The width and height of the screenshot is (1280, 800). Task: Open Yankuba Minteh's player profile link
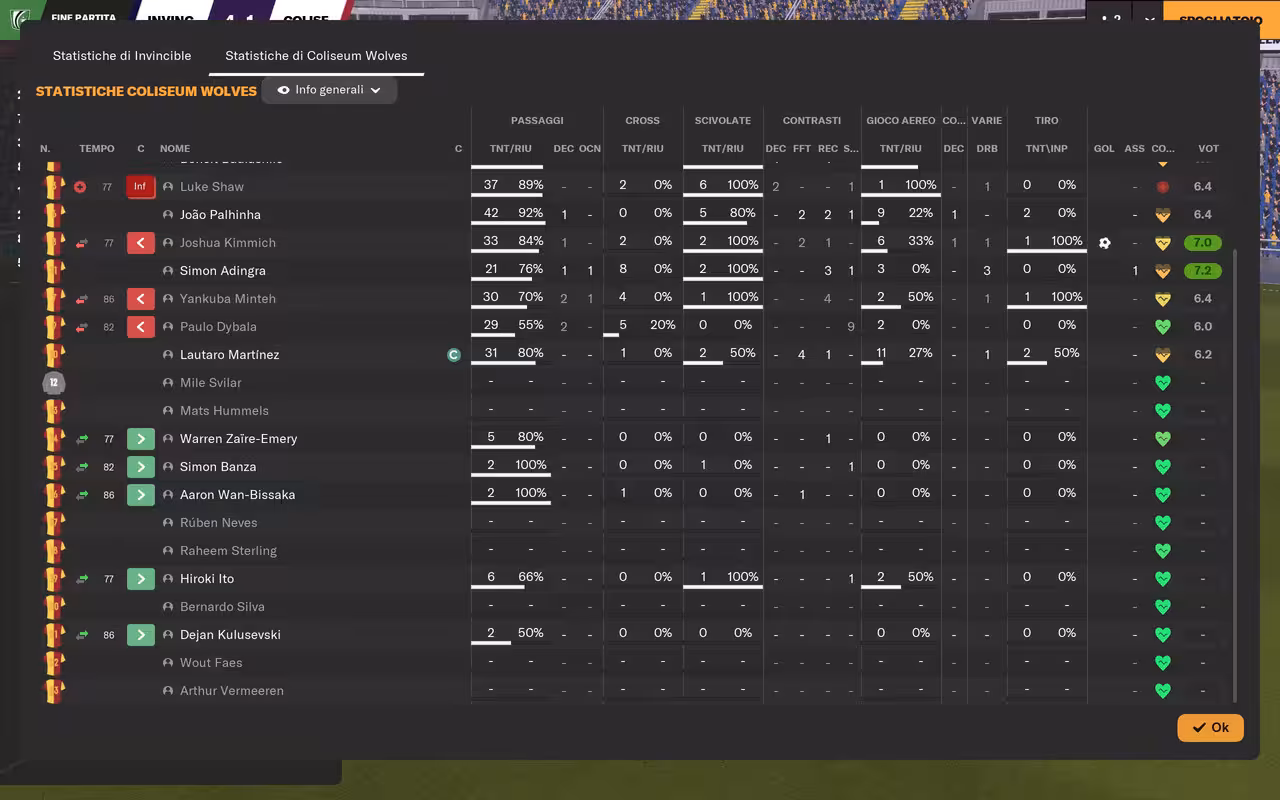[228, 299]
